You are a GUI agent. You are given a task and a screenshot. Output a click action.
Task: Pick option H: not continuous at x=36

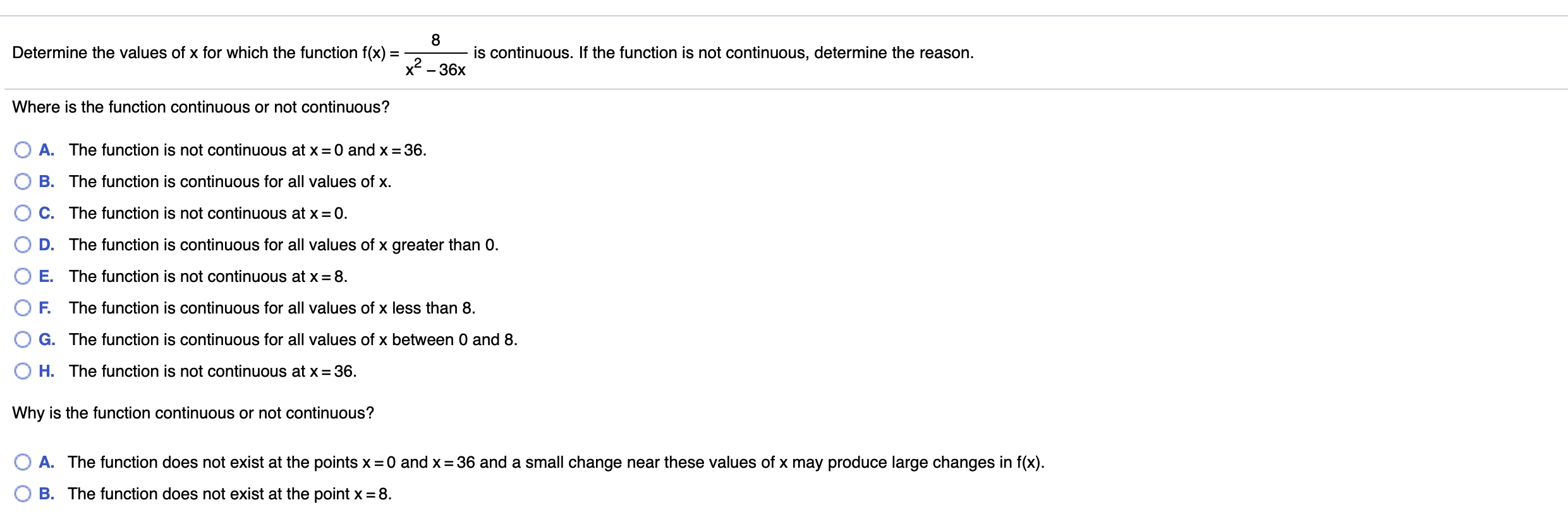pos(23,371)
